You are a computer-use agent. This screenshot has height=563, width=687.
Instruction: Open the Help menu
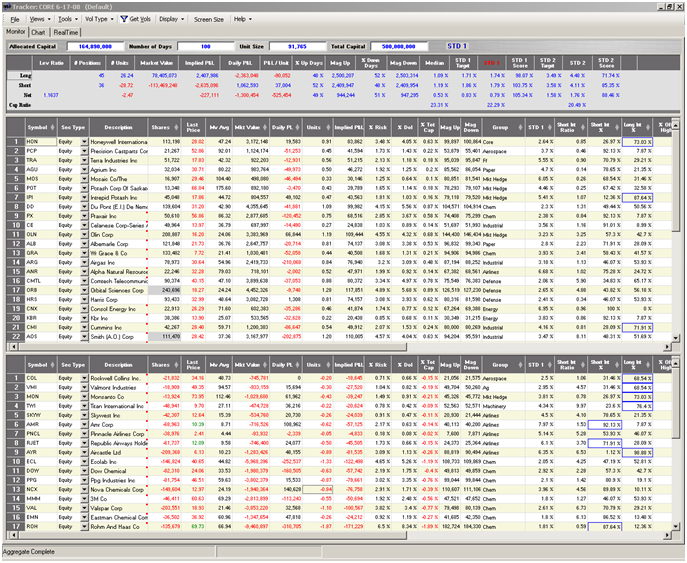click(243, 19)
